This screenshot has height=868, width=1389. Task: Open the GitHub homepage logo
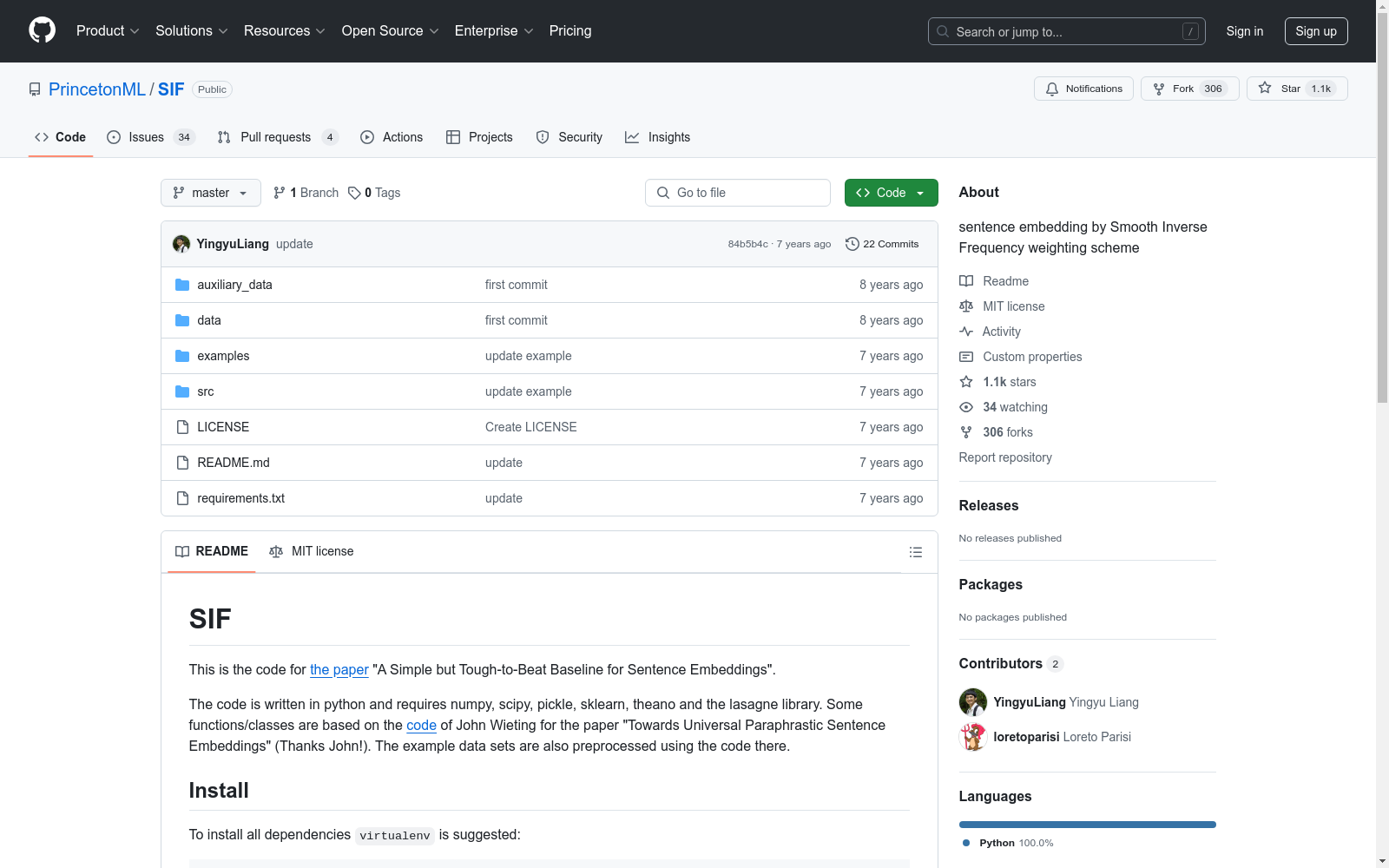point(42,30)
